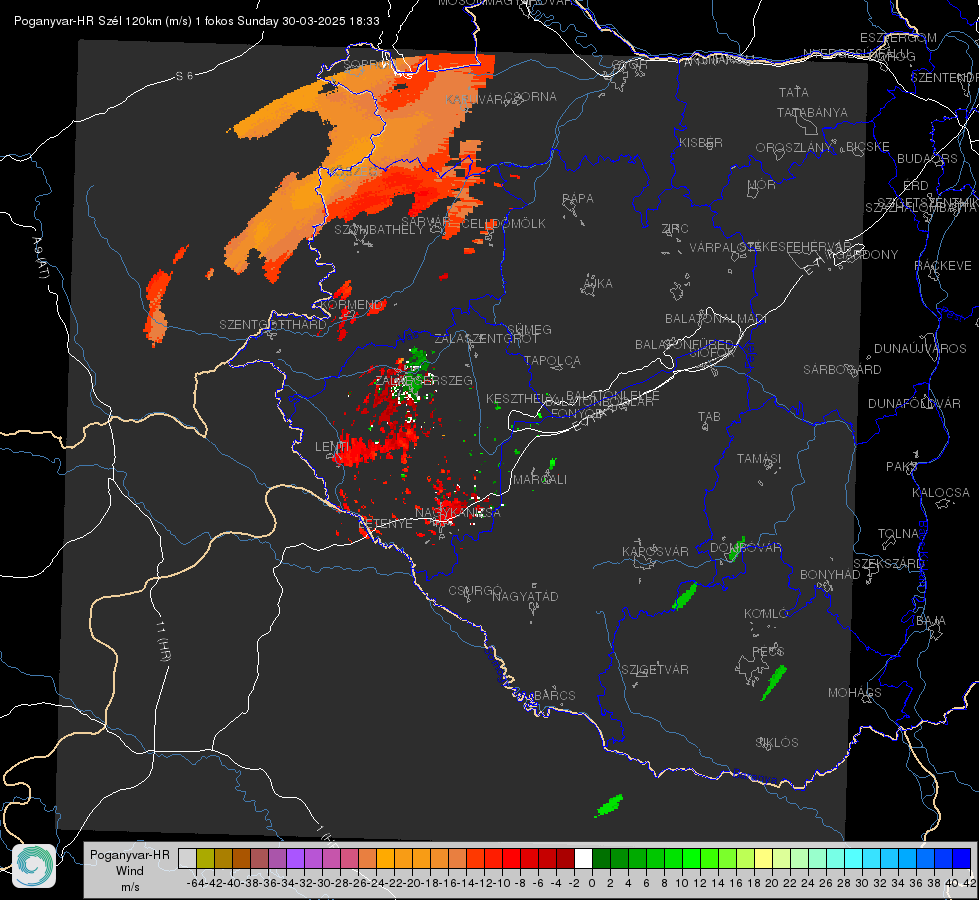Click the ZIRC city label
The image size is (979, 900).
pos(675,229)
